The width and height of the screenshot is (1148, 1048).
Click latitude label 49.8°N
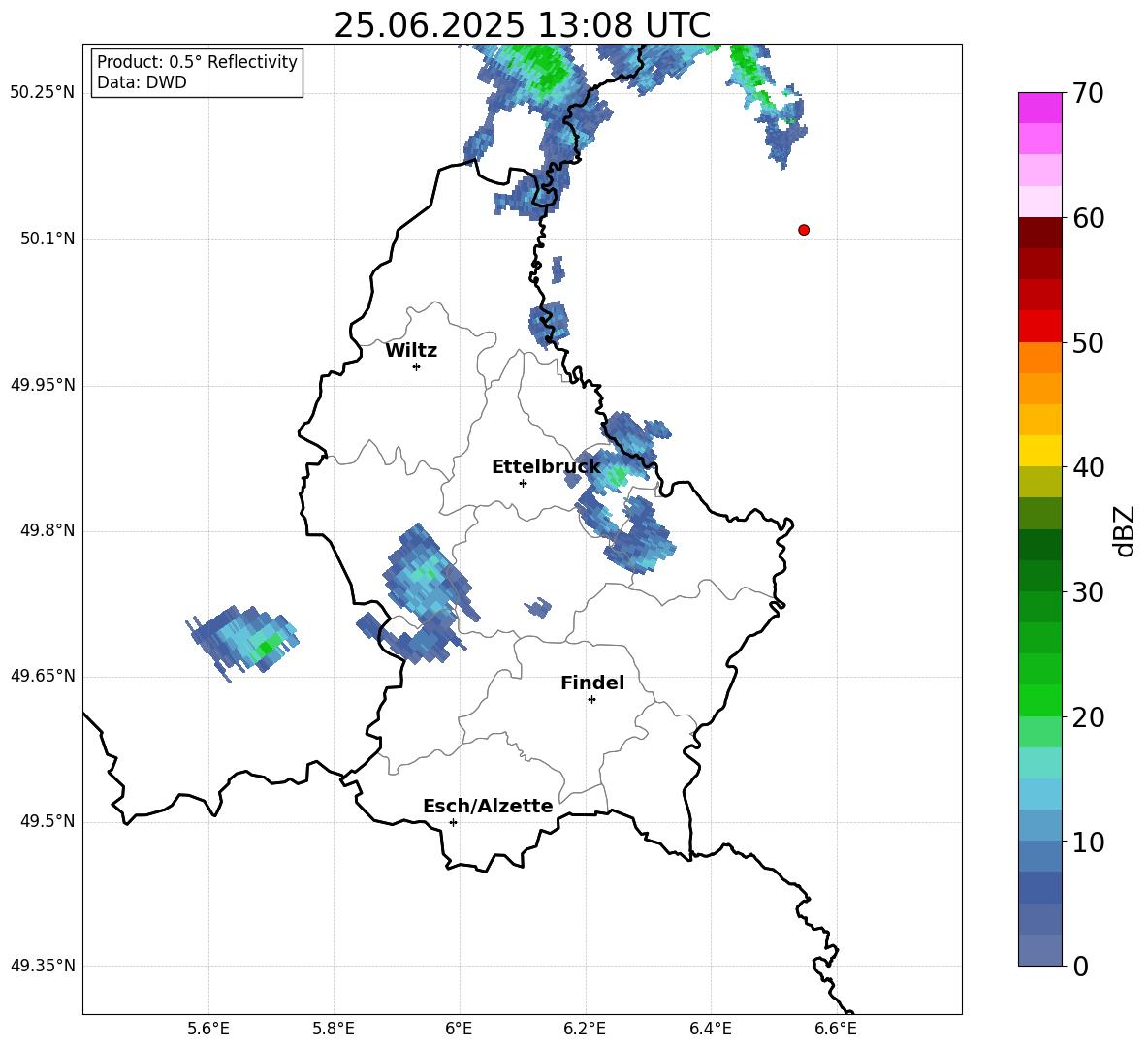pos(47,530)
